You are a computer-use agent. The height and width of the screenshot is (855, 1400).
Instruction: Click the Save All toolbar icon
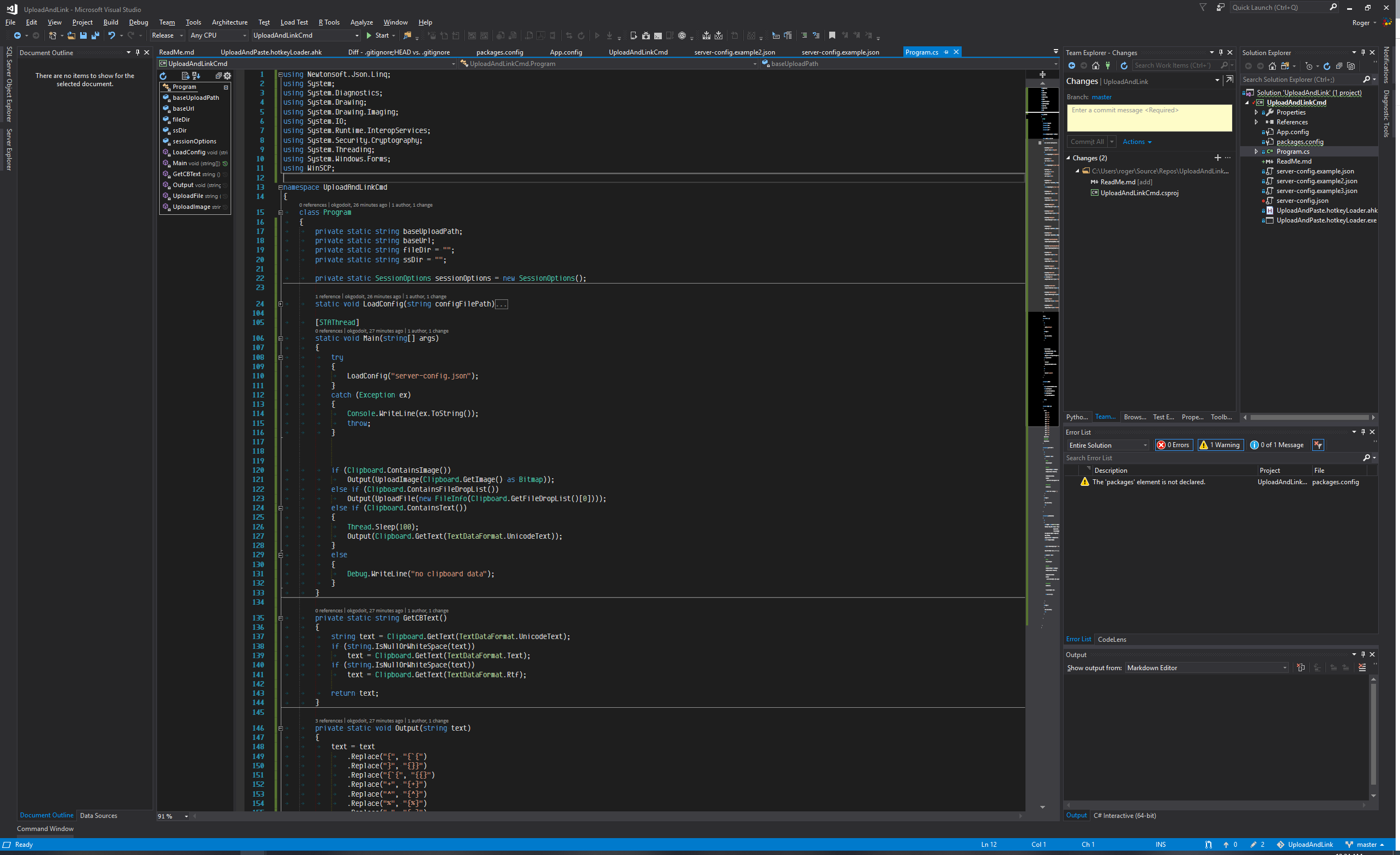click(x=95, y=35)
